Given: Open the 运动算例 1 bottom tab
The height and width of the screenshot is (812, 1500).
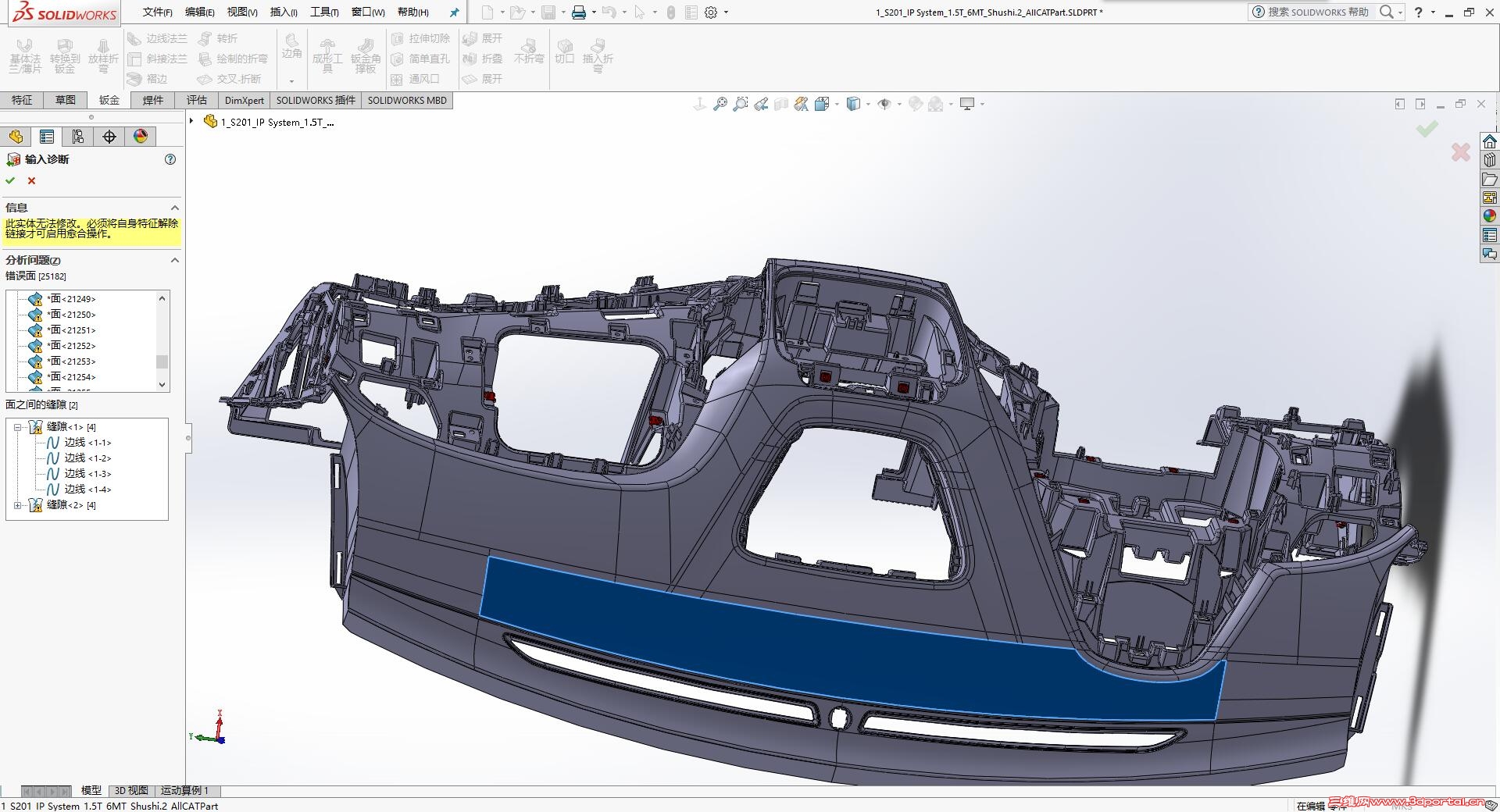Looking at the screenshot, I should click(185, 790).
